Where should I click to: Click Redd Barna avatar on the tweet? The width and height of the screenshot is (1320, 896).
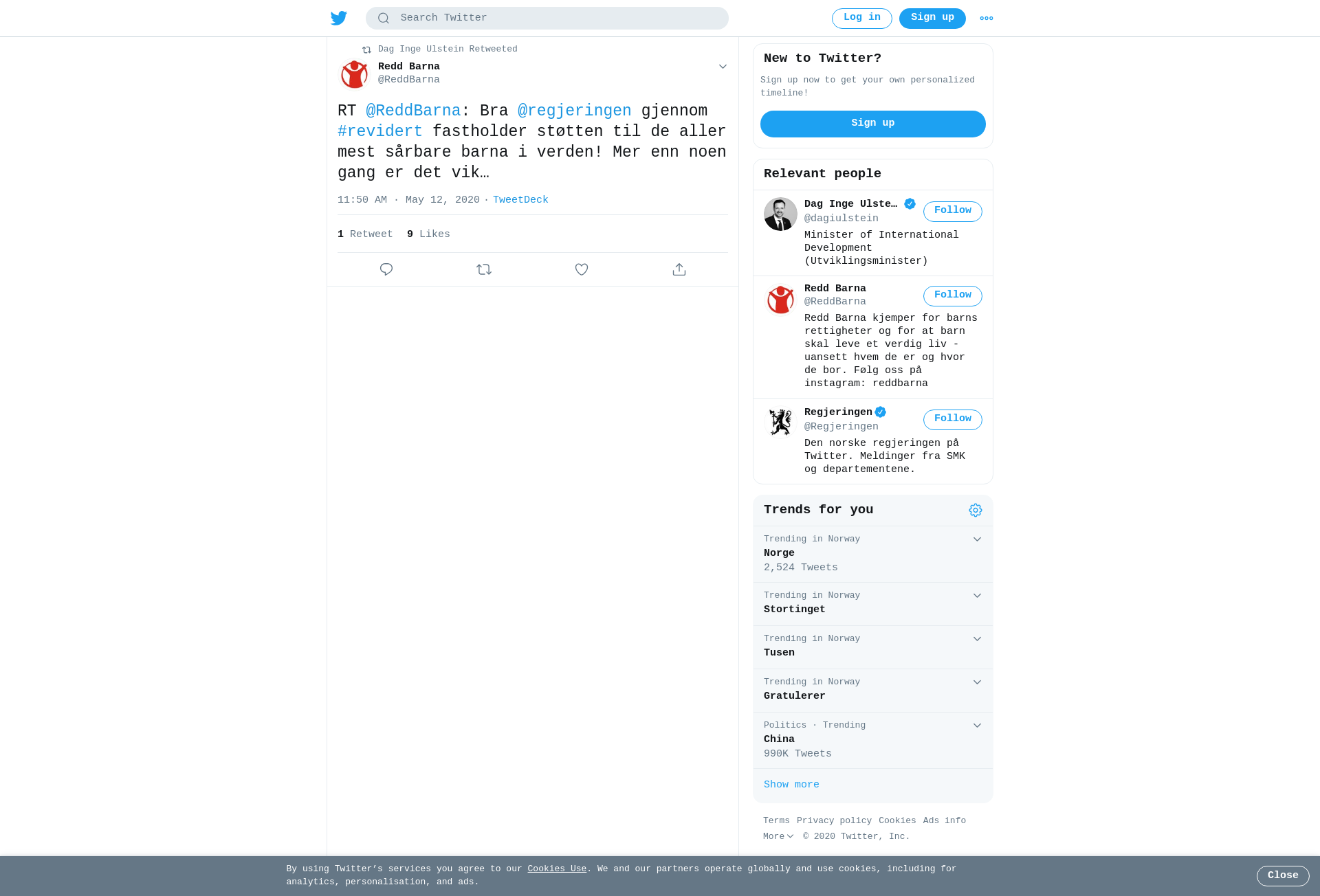coord(355,74)
